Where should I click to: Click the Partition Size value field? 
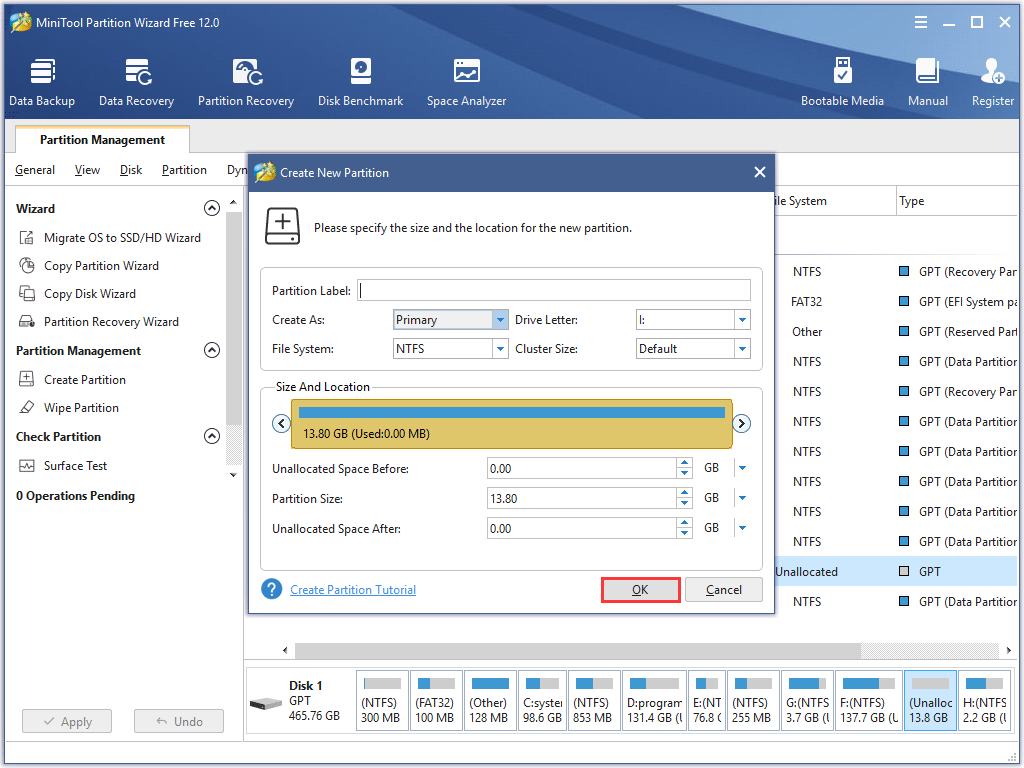[x=581, y=498]
